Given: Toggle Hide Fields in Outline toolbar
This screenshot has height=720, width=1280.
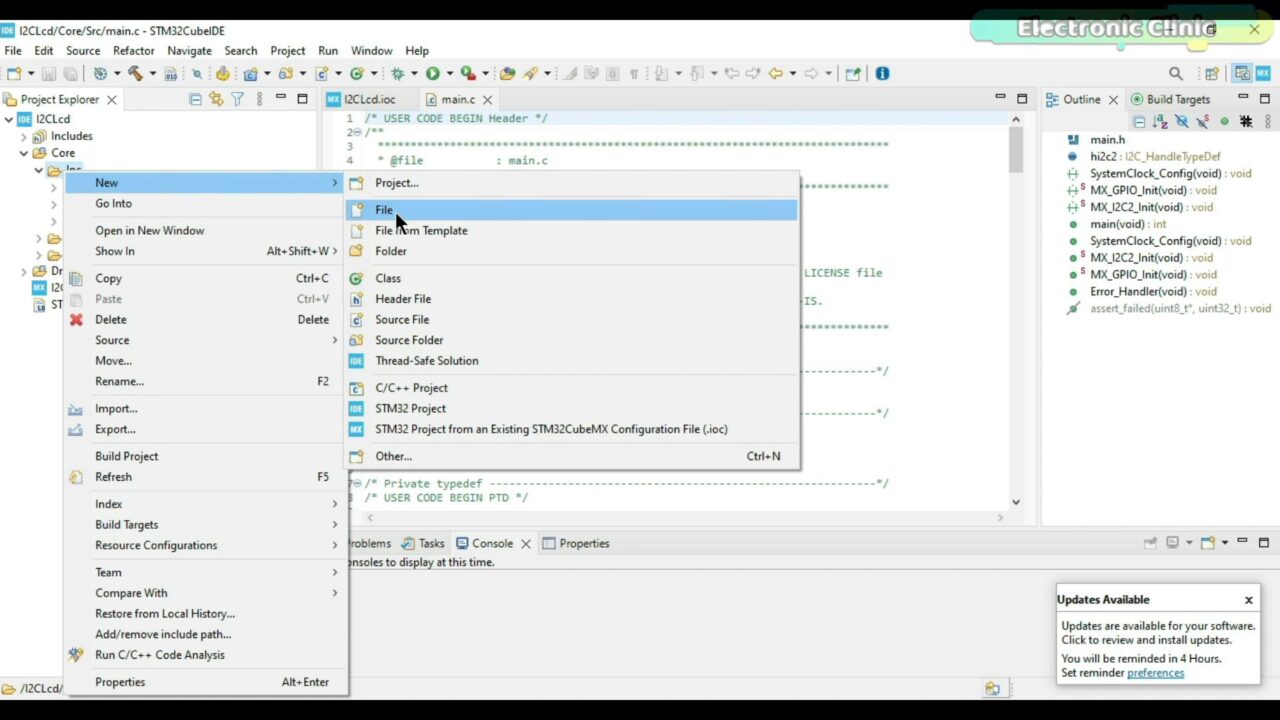Looking at the screenshot, I should [1181, 121].
